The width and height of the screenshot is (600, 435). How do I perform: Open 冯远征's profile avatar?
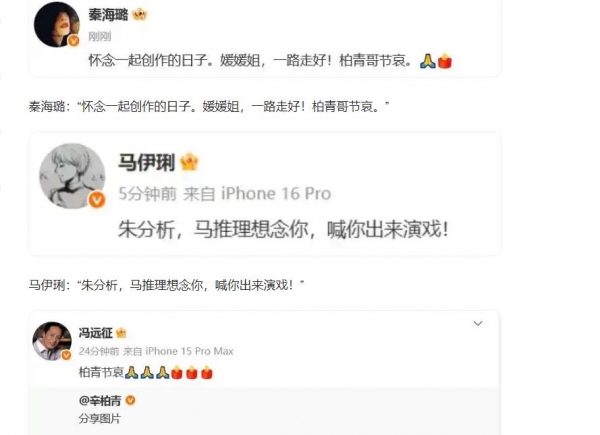(52, 341)
